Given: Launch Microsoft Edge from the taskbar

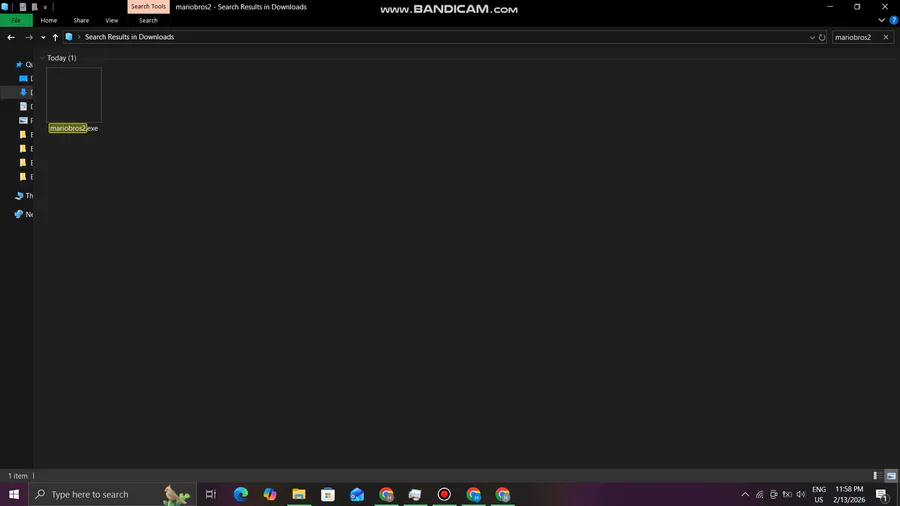Looking at the screenshot, I should [240, 494].
